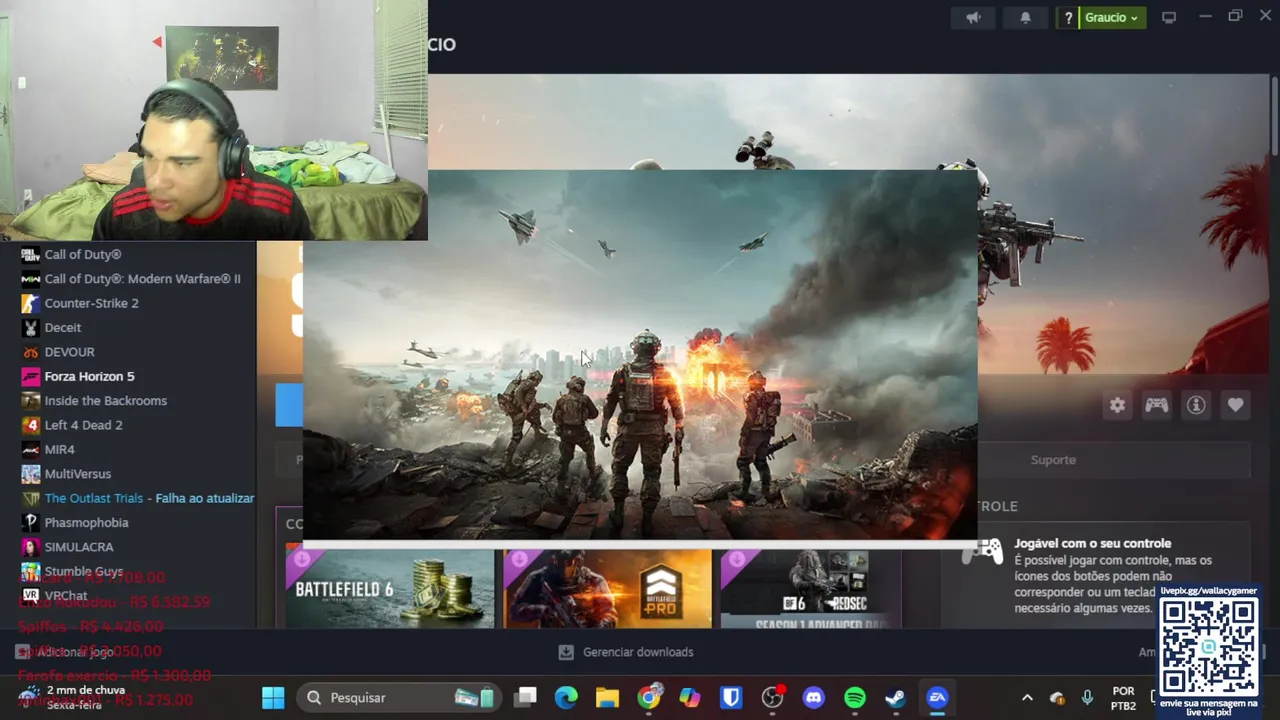Click download icon beside Gerenciar downloads
The height and width of the screenshot is (720, 1280).
(x=566, y=652)
